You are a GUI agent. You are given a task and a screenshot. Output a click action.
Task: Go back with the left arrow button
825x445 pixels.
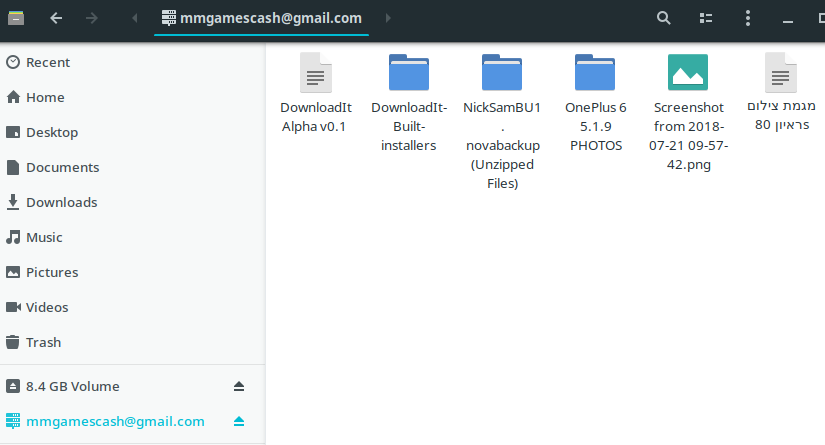56,18
